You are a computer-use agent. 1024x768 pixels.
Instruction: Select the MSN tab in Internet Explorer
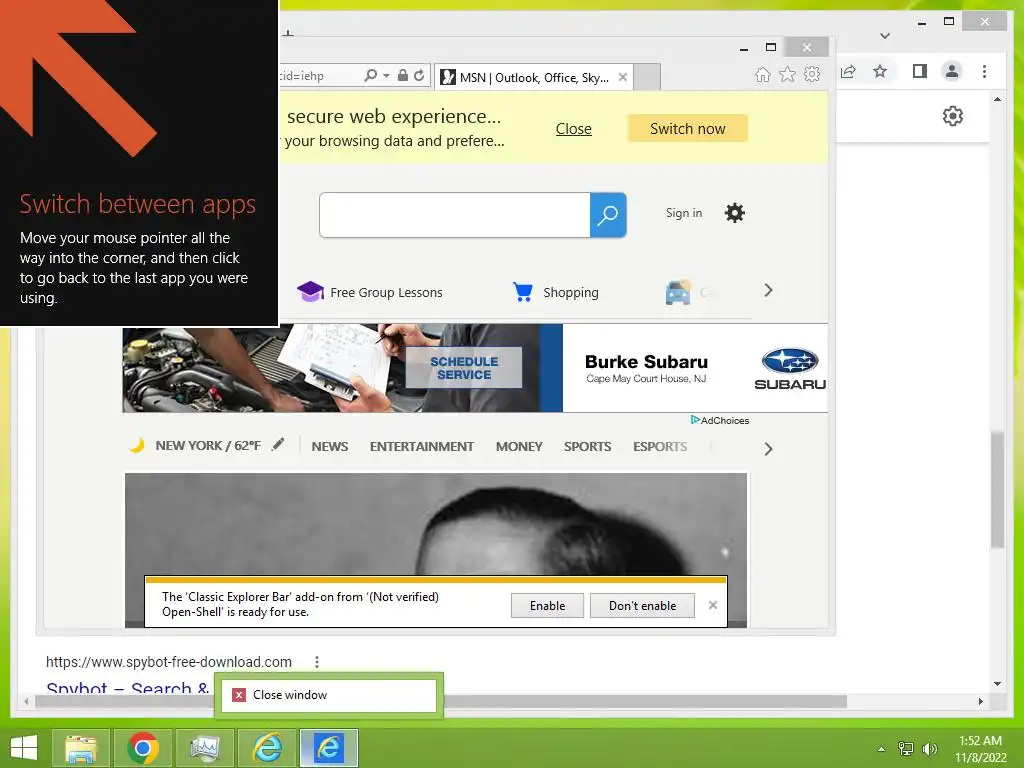(534, 78)
